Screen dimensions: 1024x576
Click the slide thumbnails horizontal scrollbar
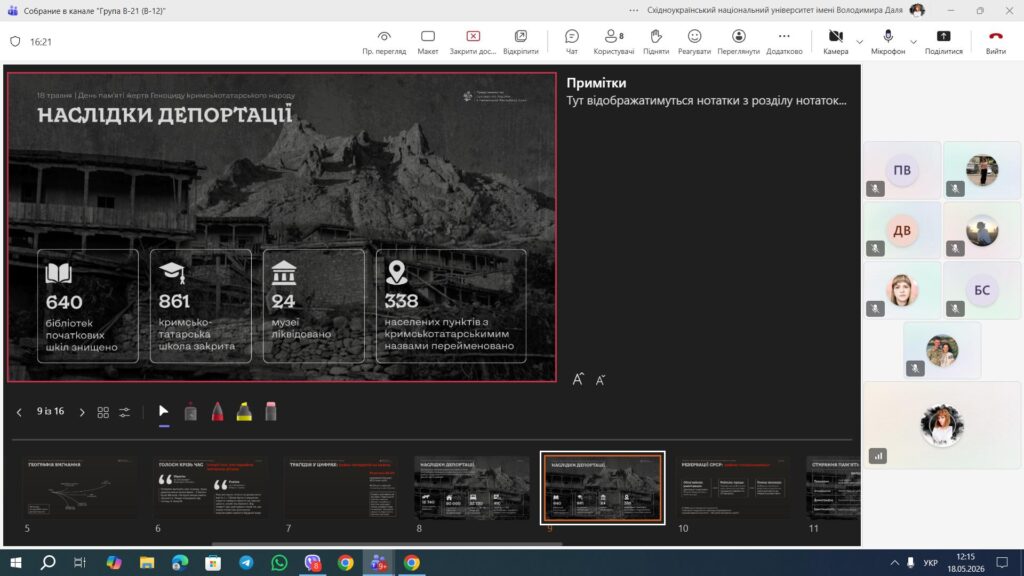click(387, 543)
